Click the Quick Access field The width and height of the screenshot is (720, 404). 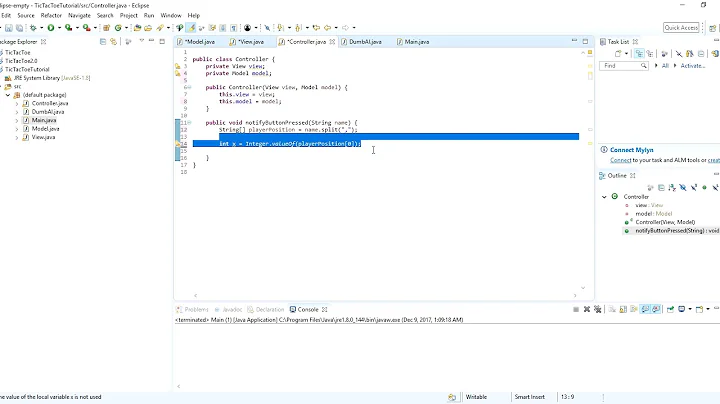pyautogui.click(x=681, y=28)
